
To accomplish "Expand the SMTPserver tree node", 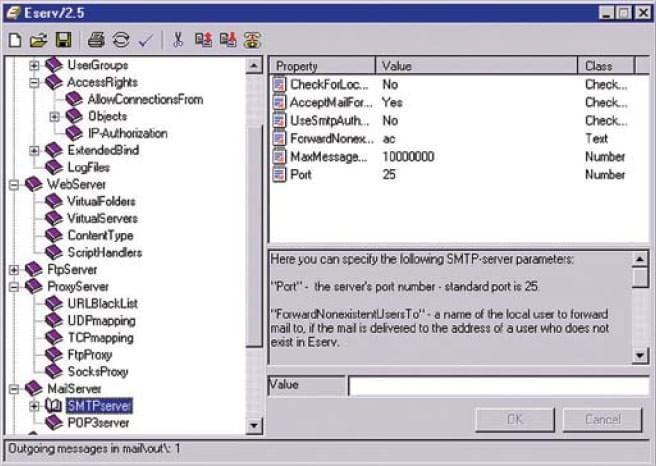I will point(35,406).
